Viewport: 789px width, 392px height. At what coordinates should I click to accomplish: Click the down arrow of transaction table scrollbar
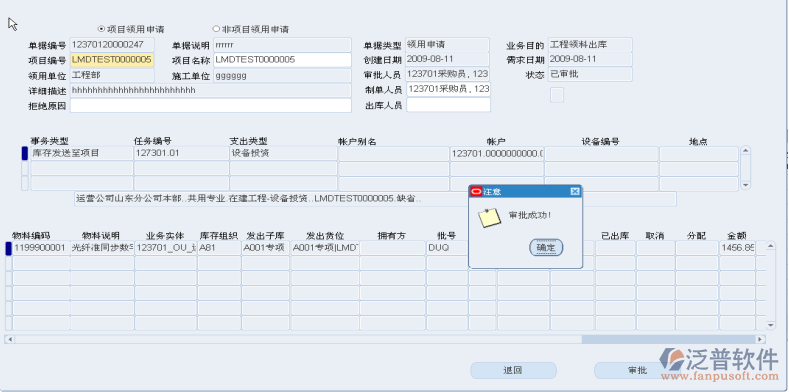(x=746, y=186)
